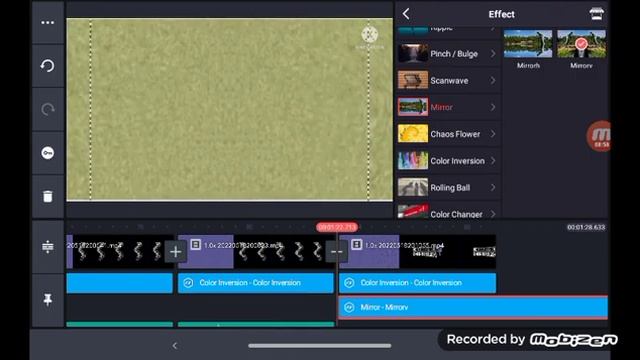Select third Color Inversion layer bar
The width and height of the screenshot is (640, 360).
point(418,283)
